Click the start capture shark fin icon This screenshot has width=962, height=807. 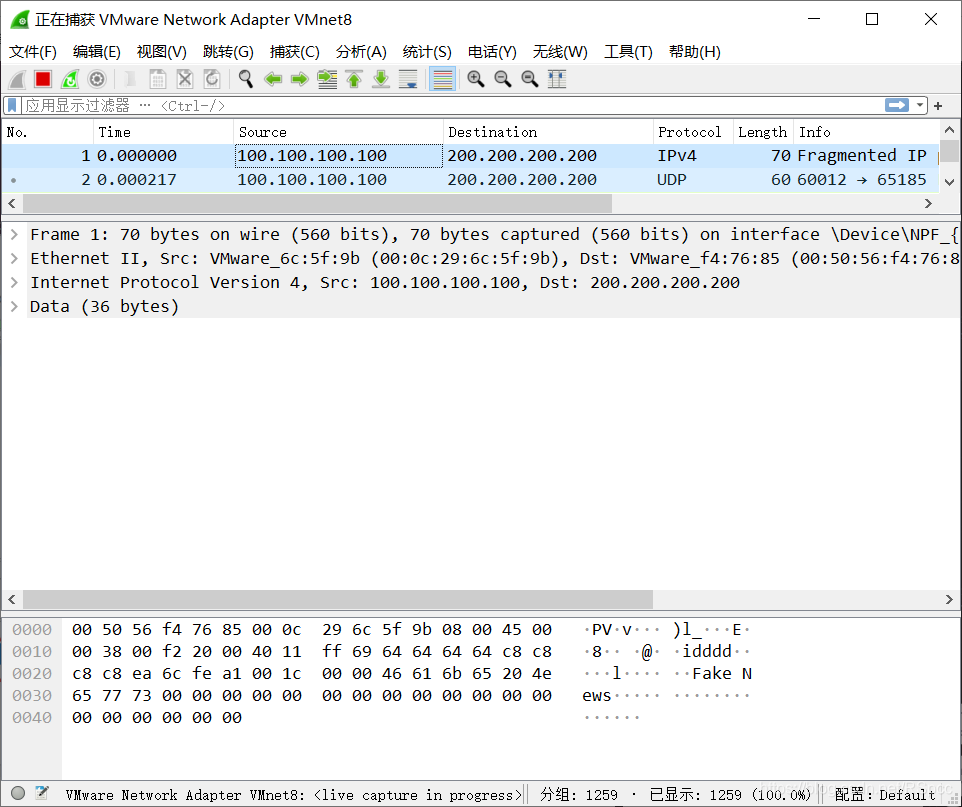[17, 79]
